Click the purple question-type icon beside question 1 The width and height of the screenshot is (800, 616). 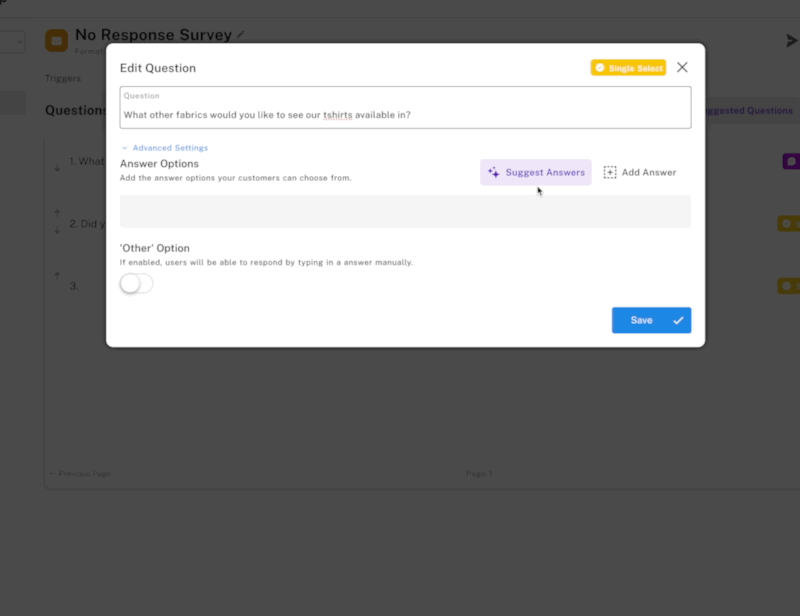(791, 160)
